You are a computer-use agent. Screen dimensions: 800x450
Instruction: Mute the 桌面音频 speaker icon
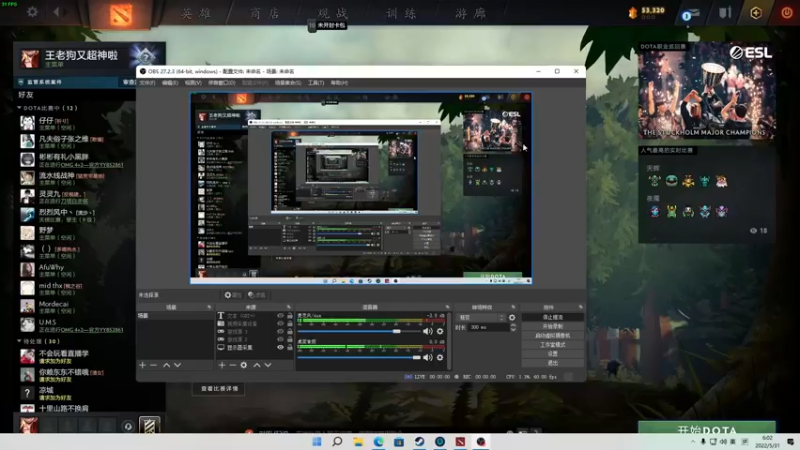tap(428, 358)
